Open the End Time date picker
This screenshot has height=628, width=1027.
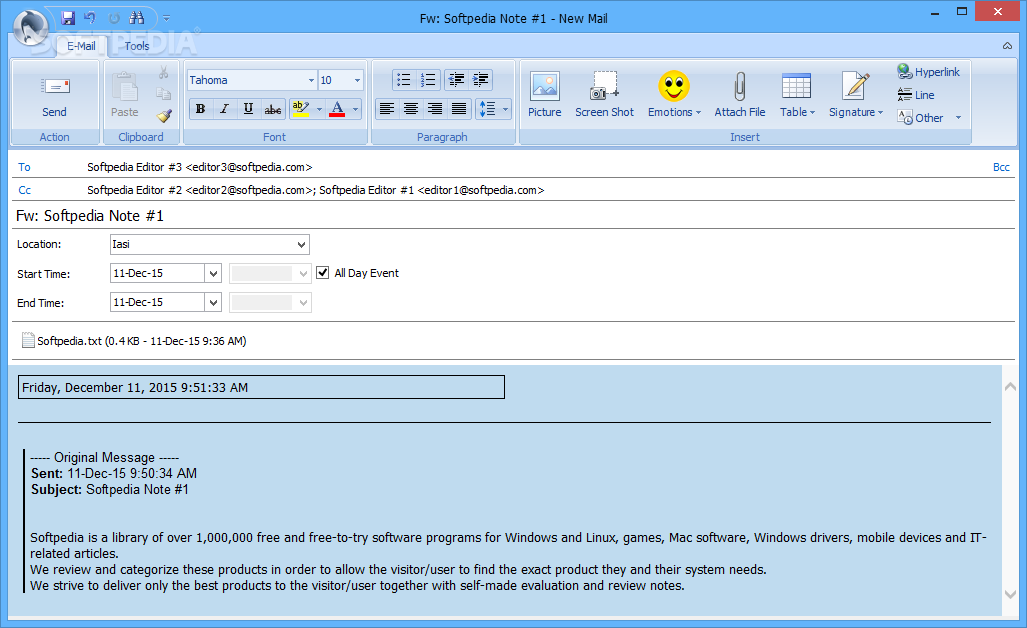[x=213, y=303]
